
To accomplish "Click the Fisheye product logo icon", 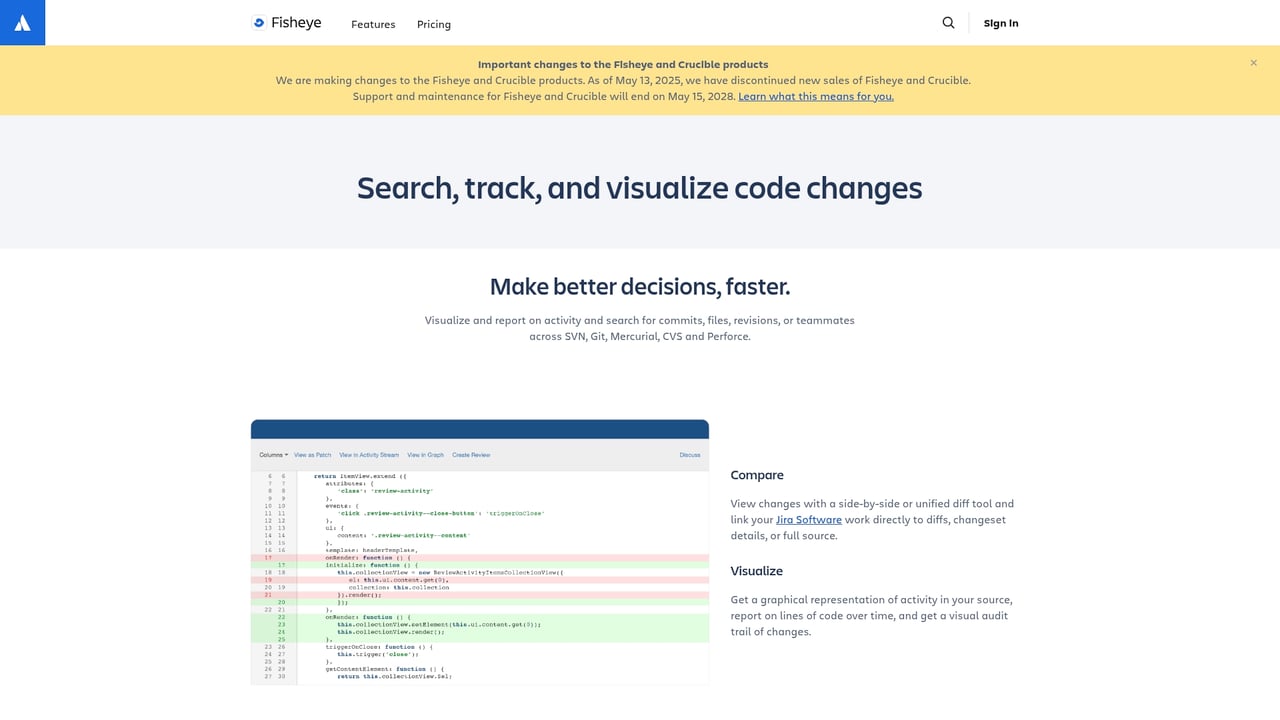I will tap(258, 22).
